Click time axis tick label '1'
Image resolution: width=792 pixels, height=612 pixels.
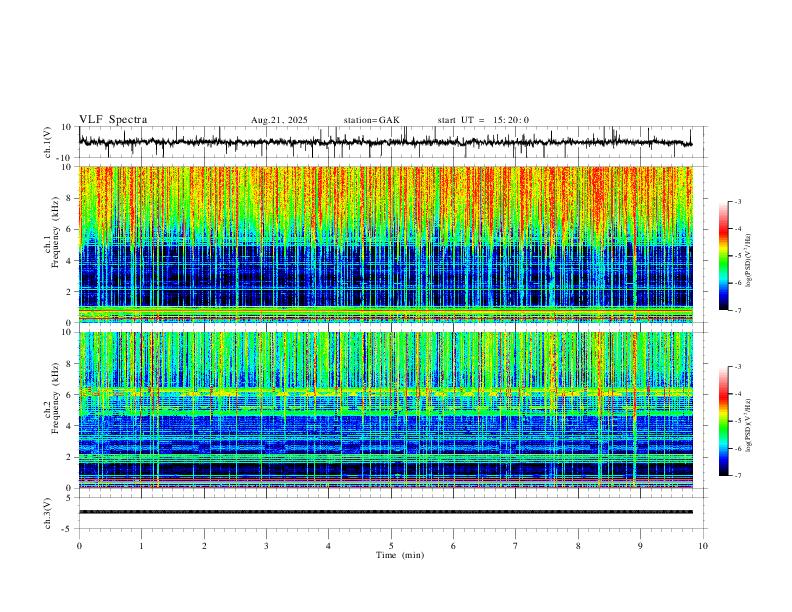coord(141,546)
